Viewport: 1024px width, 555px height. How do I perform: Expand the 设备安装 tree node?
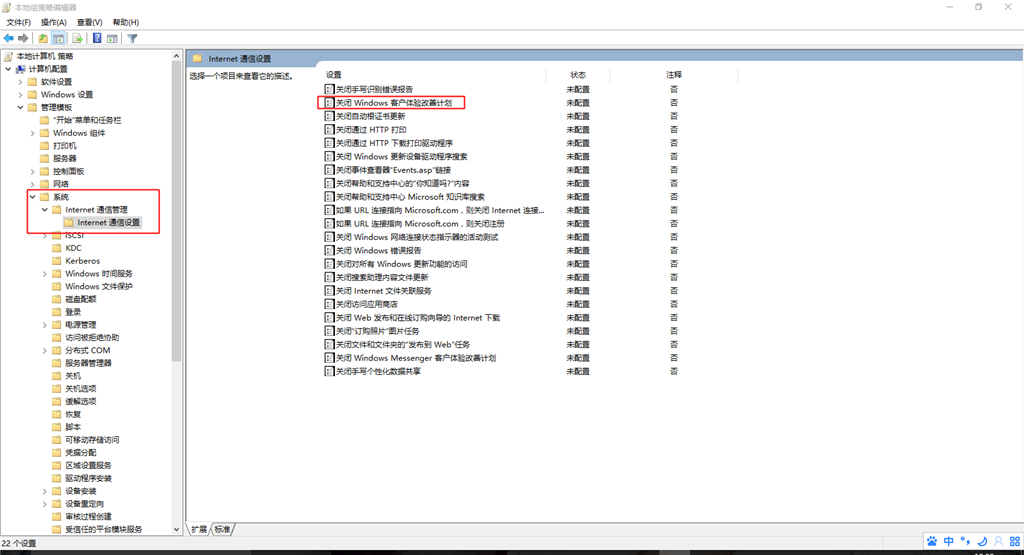44,491
